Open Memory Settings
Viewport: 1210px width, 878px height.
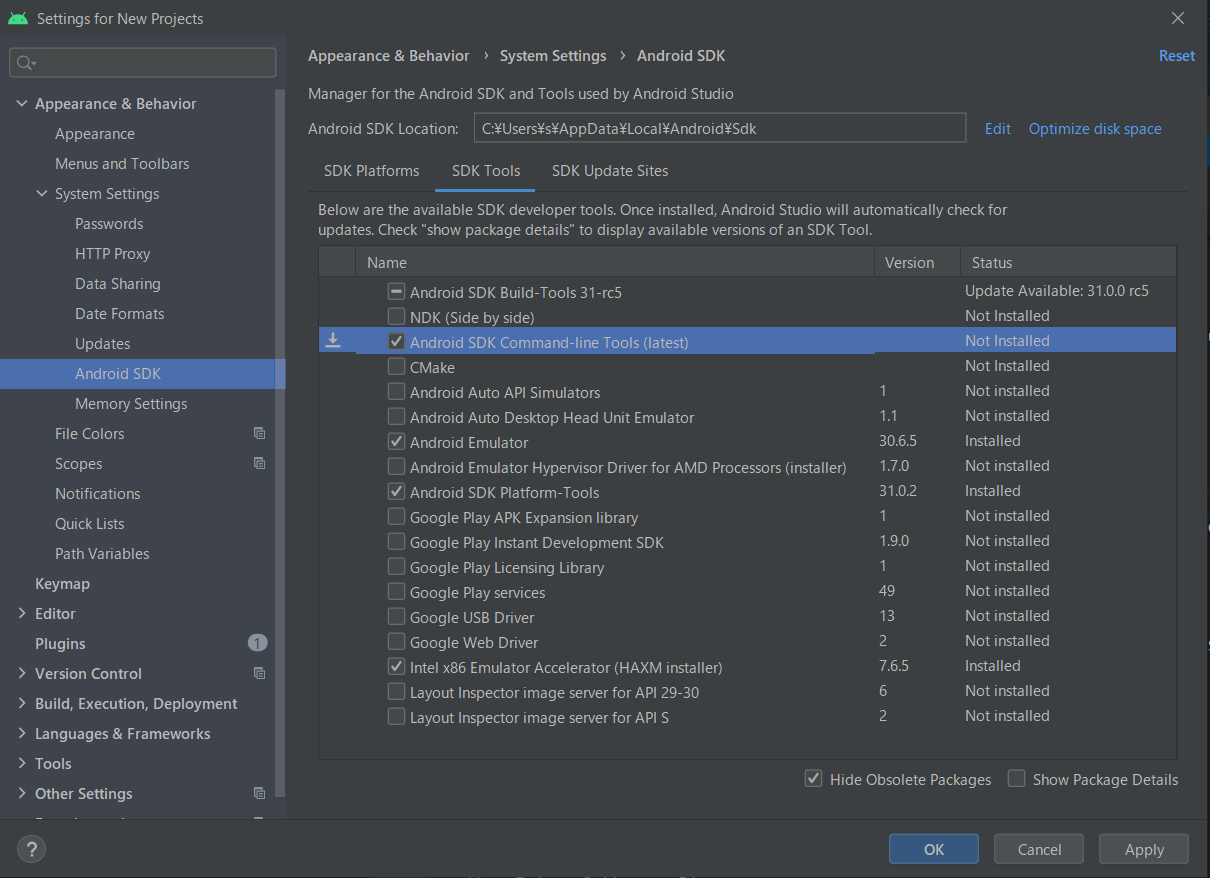[x=131, y=404]
